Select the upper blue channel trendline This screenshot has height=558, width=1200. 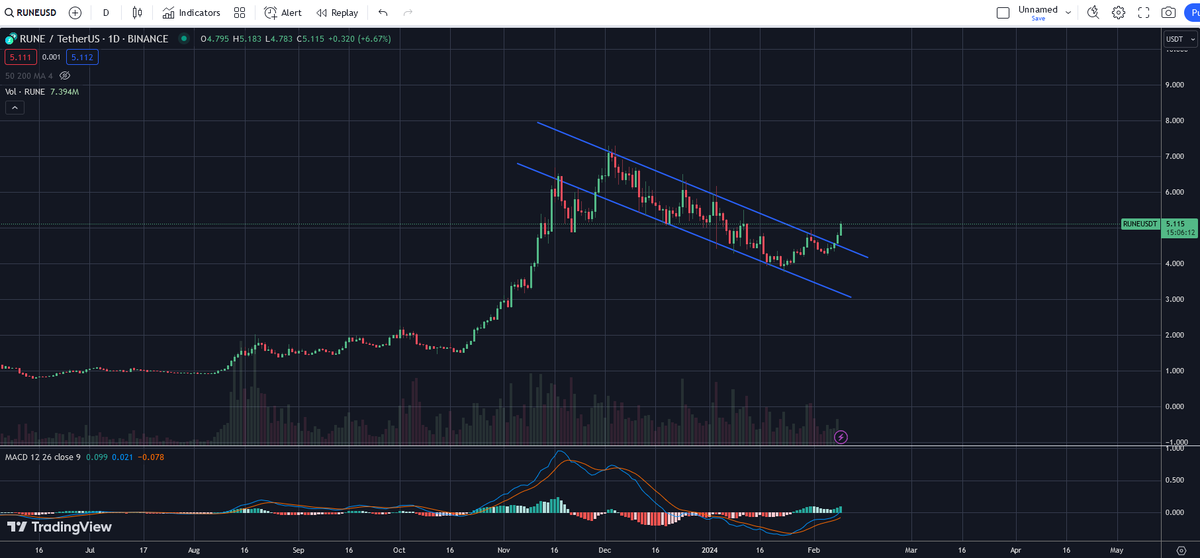[702, 190]
